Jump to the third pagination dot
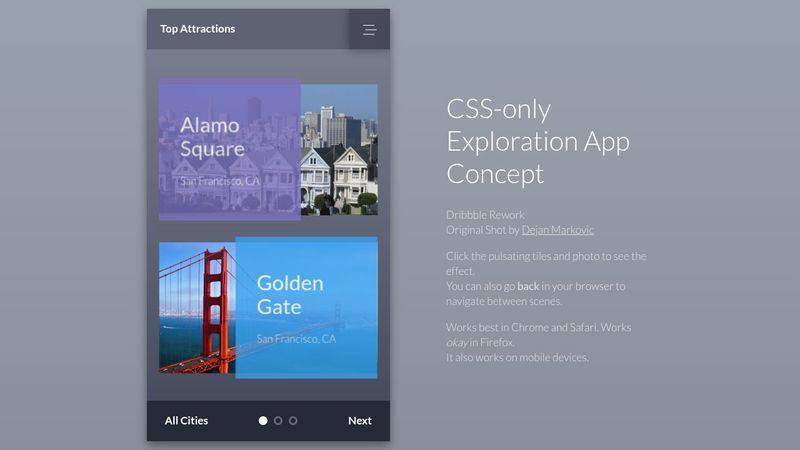 pyautogui.click(x=293, y=421)
